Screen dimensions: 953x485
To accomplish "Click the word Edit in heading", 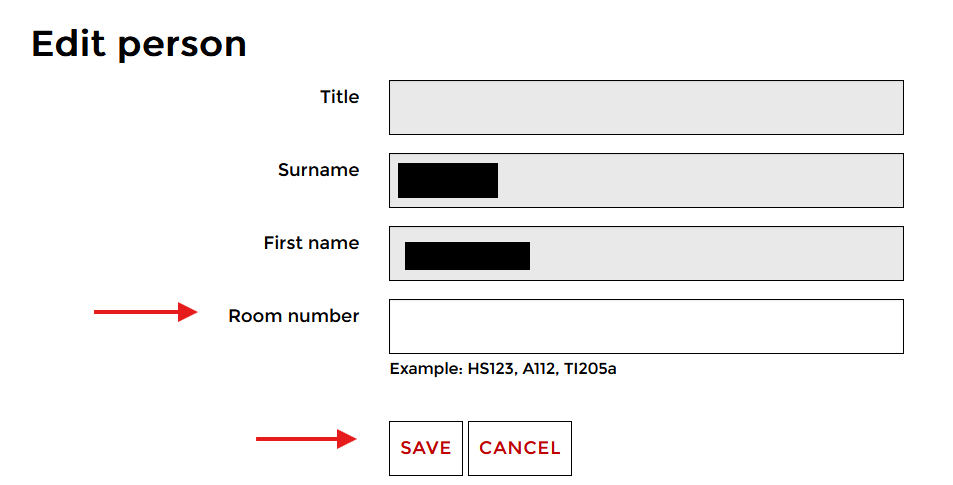I will pos(69,44).
